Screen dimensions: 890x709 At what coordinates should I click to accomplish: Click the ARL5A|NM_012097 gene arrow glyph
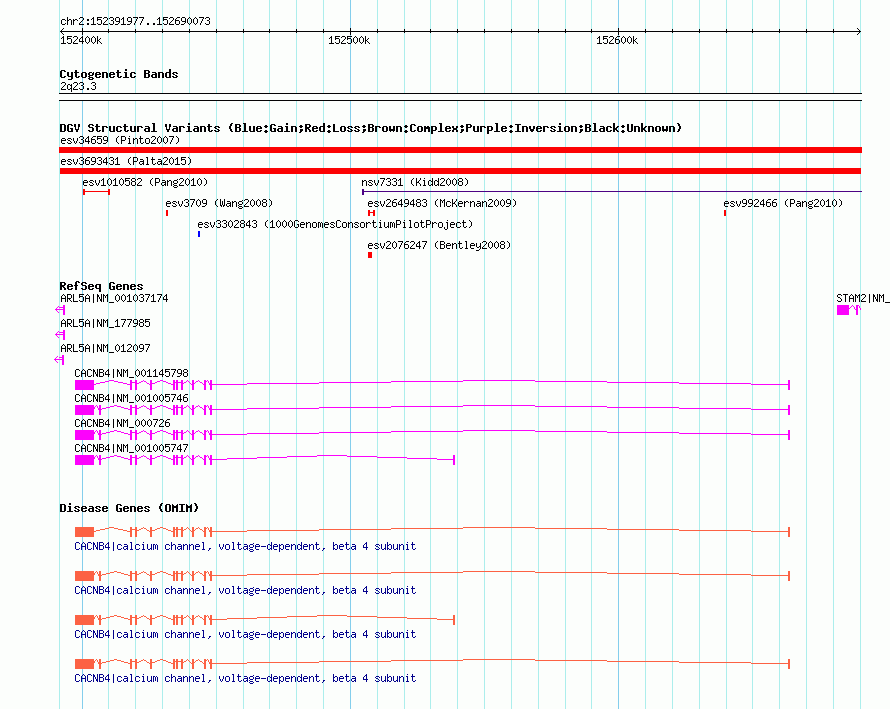tap(60, 360)
